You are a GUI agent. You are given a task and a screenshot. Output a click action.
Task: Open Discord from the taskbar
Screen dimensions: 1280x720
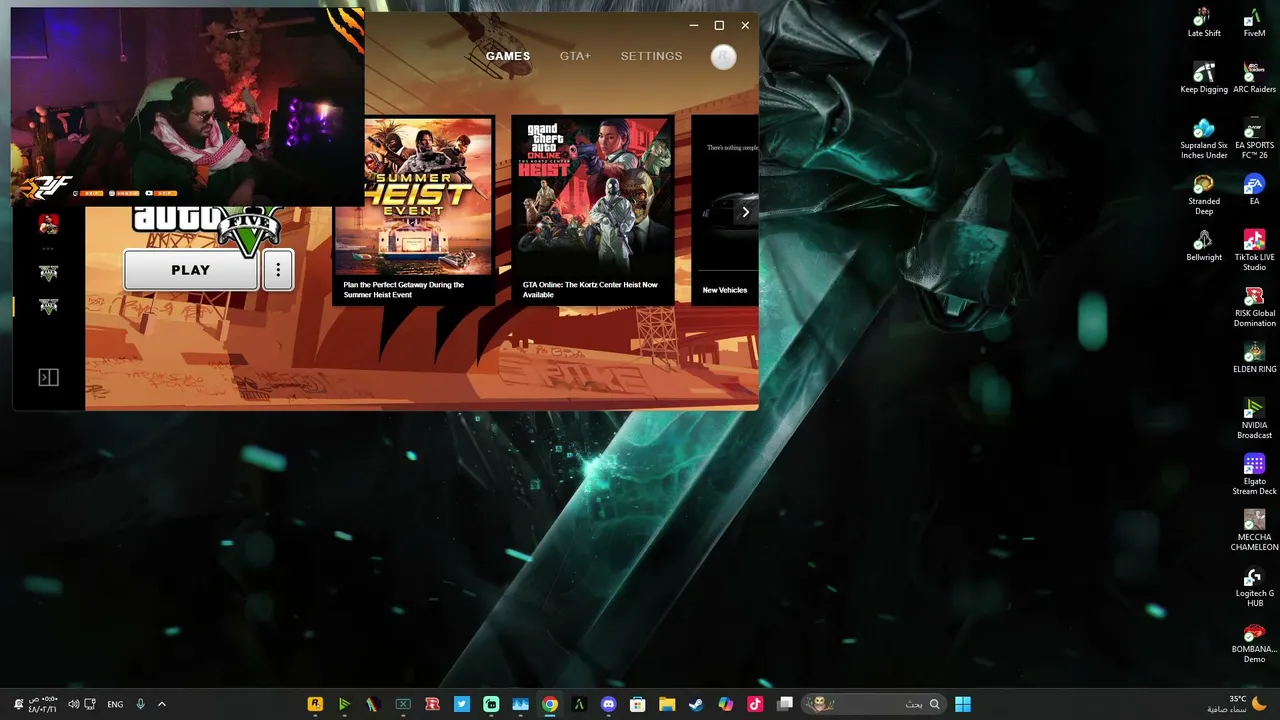(x=608, y=704)
